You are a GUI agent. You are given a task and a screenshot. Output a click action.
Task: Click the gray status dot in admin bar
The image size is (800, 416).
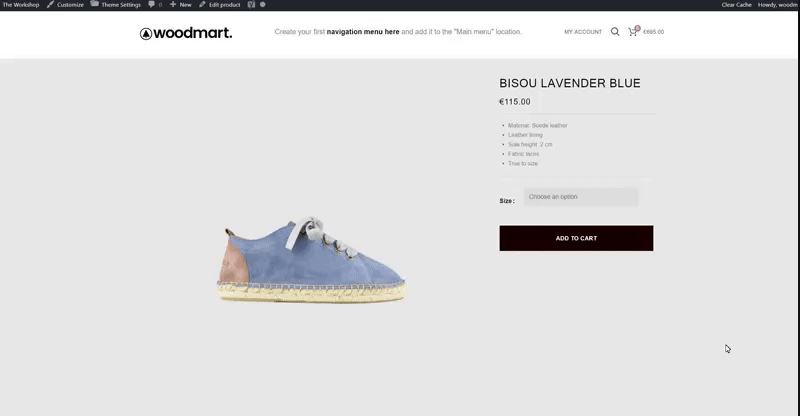point(262,4)
